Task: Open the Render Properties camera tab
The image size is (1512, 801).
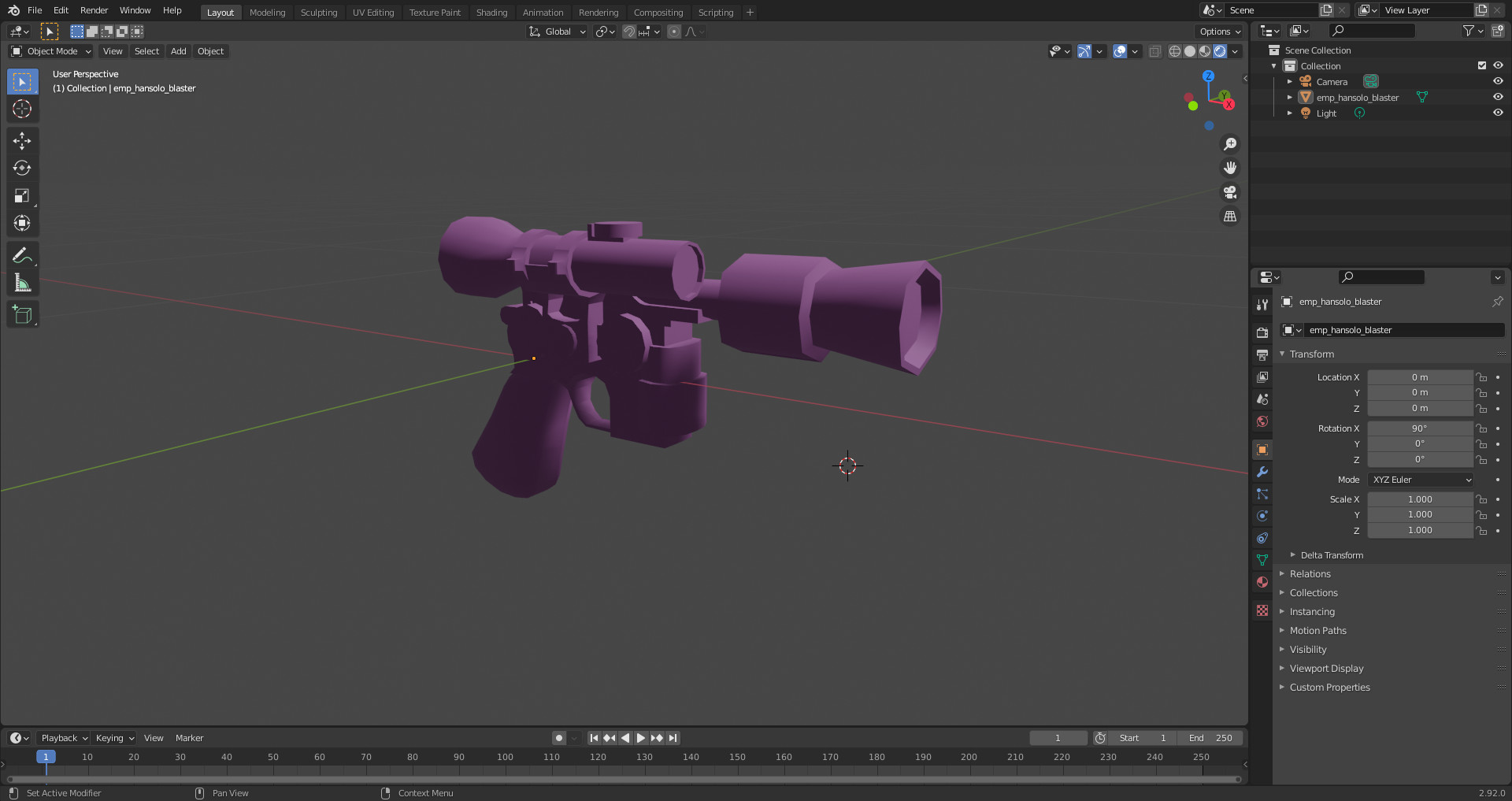Action: pos(1262,332)
